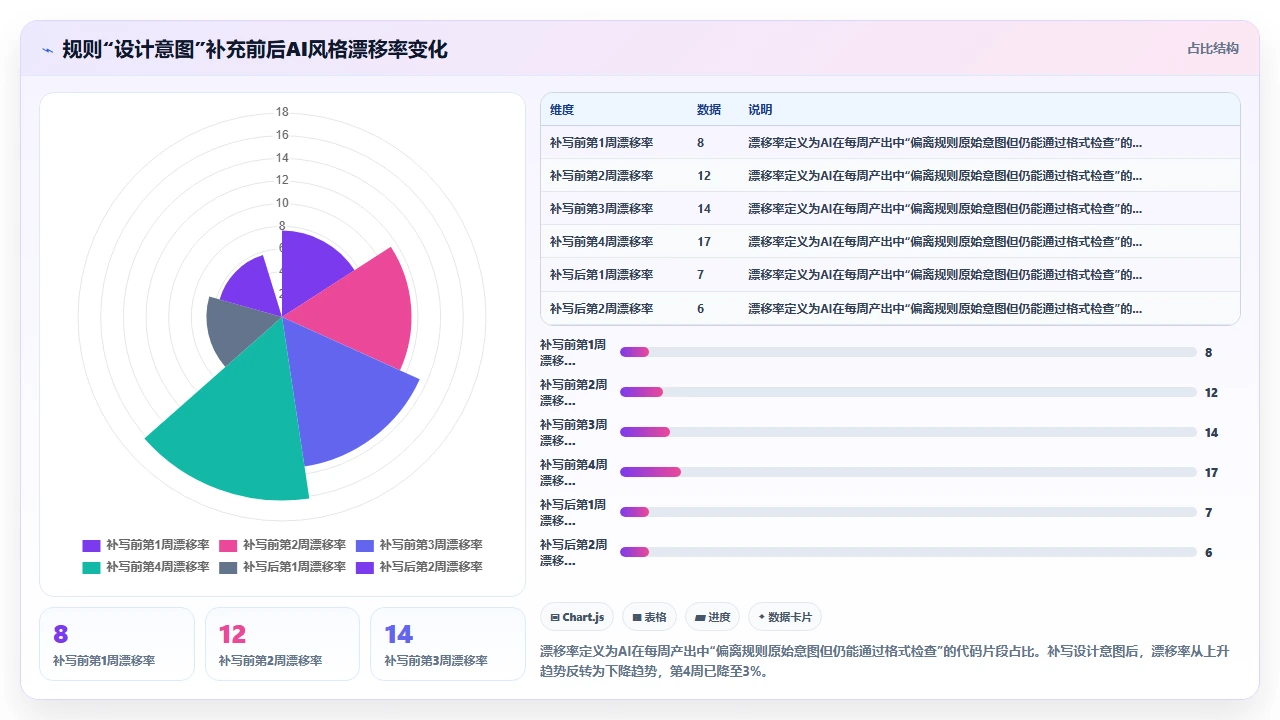The image size is (1280, 720).
Task: Select table row 补写后第1周漂移率
Action: tap(890, 275)
